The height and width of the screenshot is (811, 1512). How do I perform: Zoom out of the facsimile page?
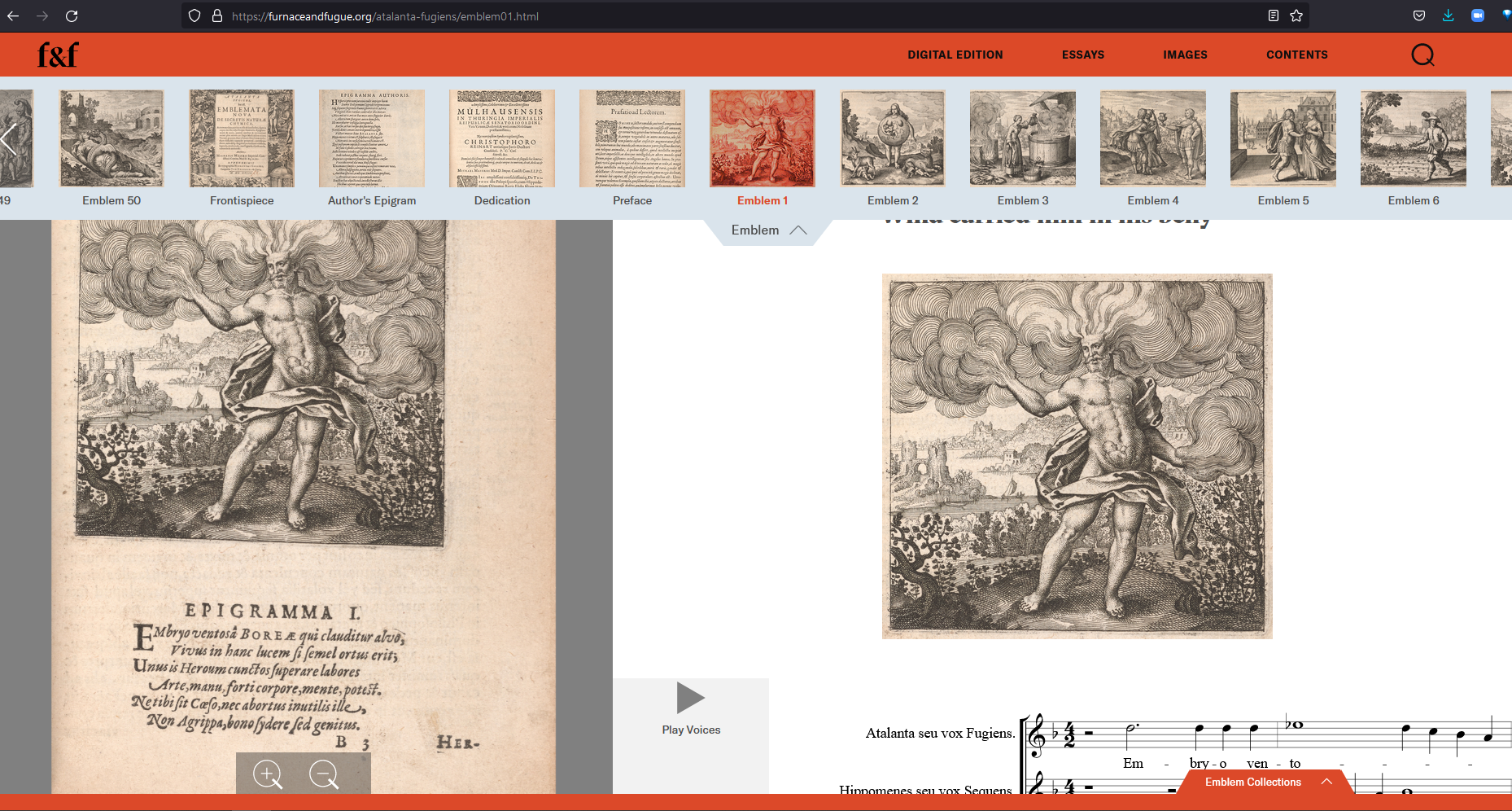point(324,774)
